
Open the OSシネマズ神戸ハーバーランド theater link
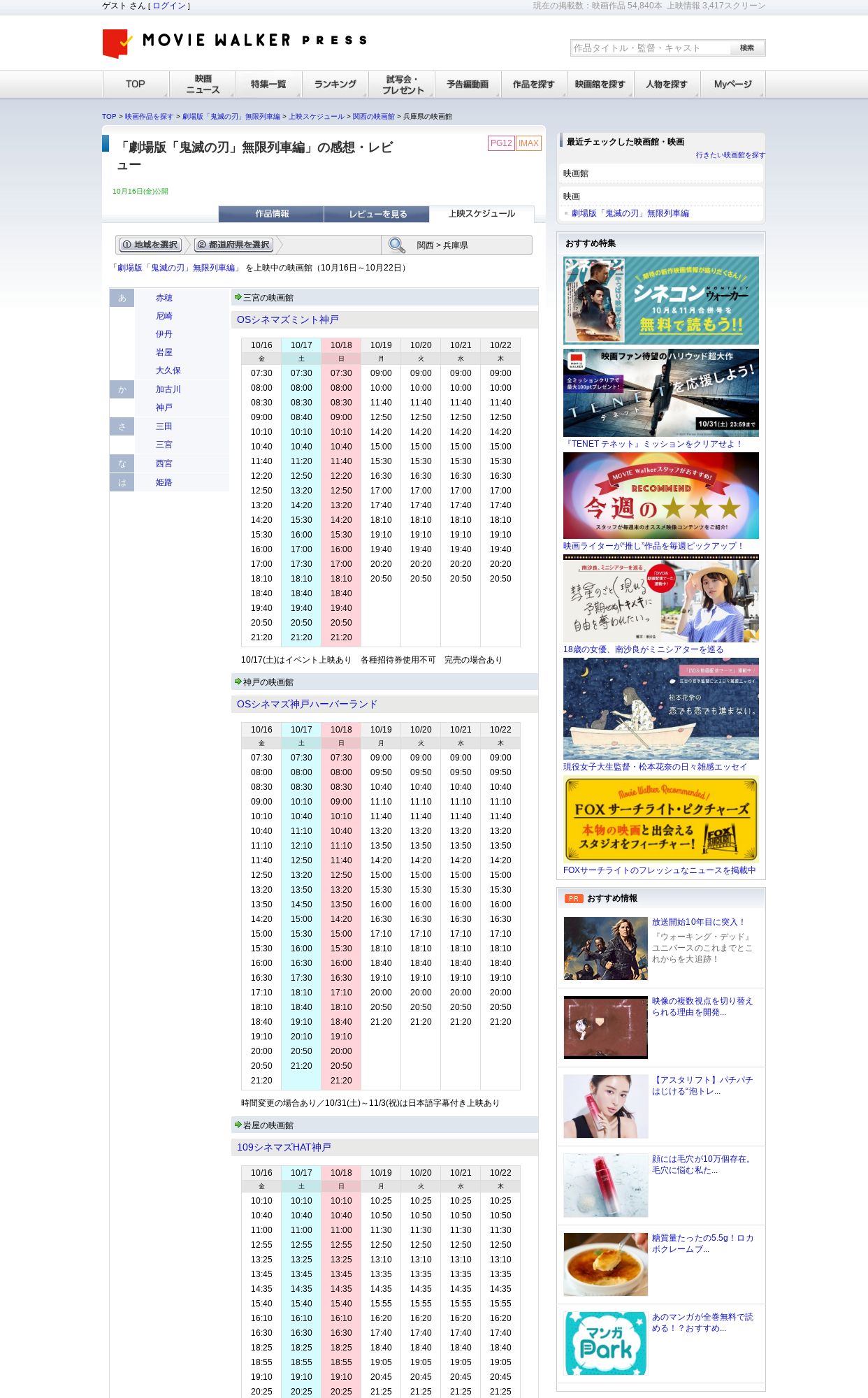point(307,704)
